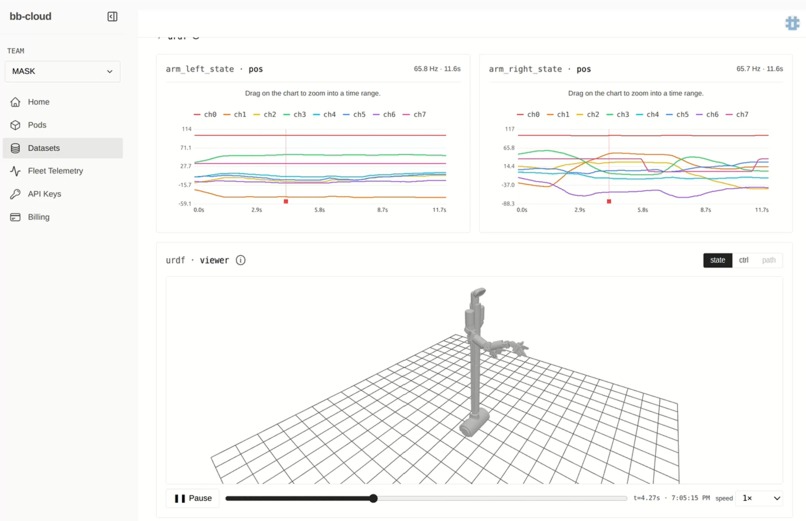Image resolution: width=806 pixels, height=521 pixels.
Task: Click the arm_left_state pos title
Action: [x=214, y=69]
